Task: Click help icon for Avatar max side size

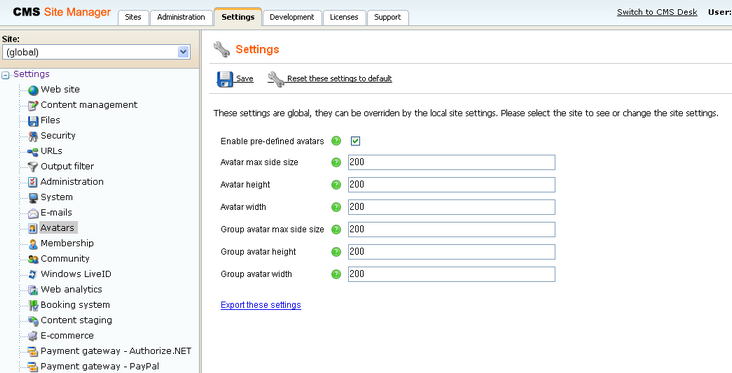Action: point(336,162)
